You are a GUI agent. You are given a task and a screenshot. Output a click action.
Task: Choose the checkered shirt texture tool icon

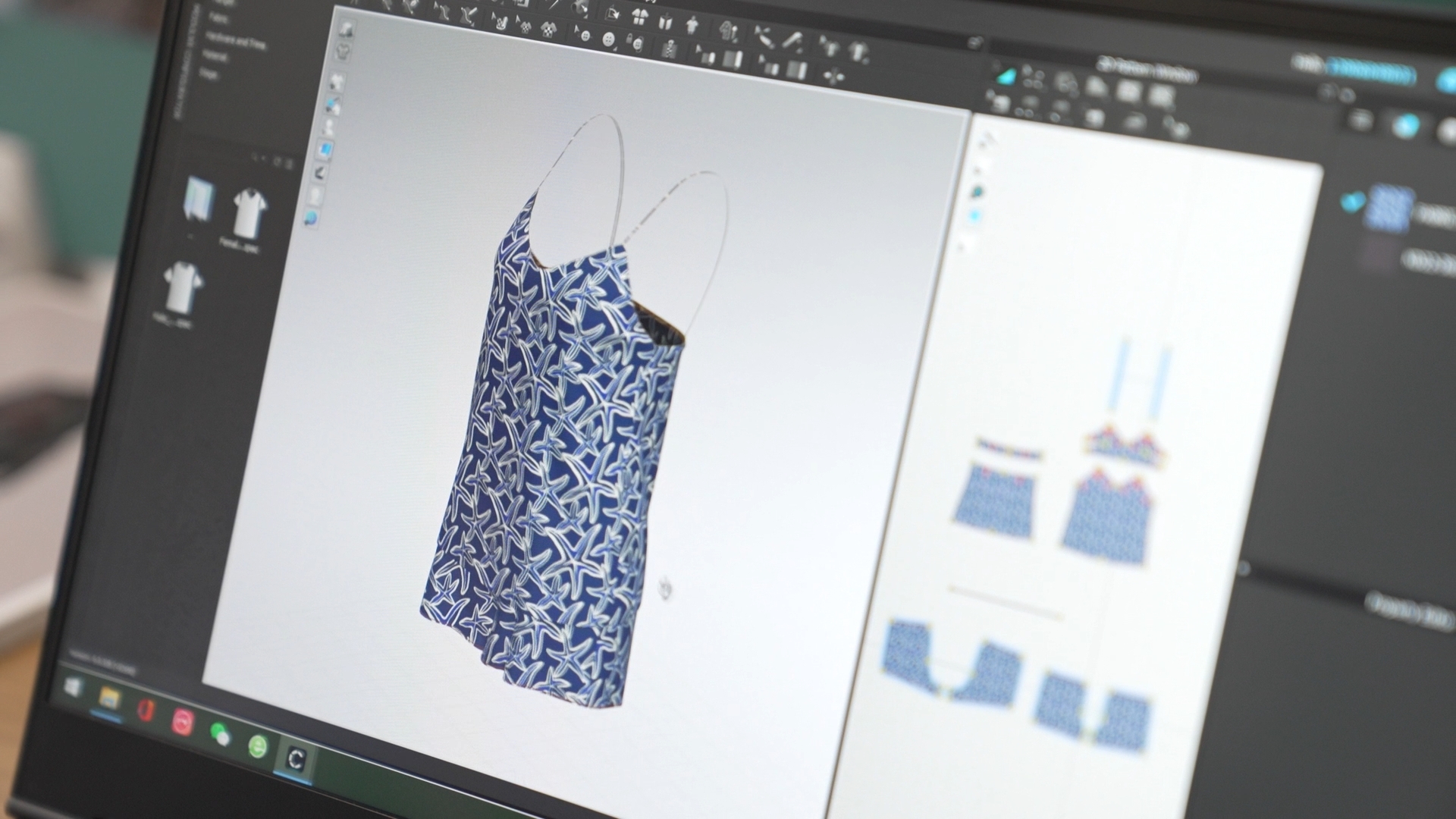tap(548, 30)
